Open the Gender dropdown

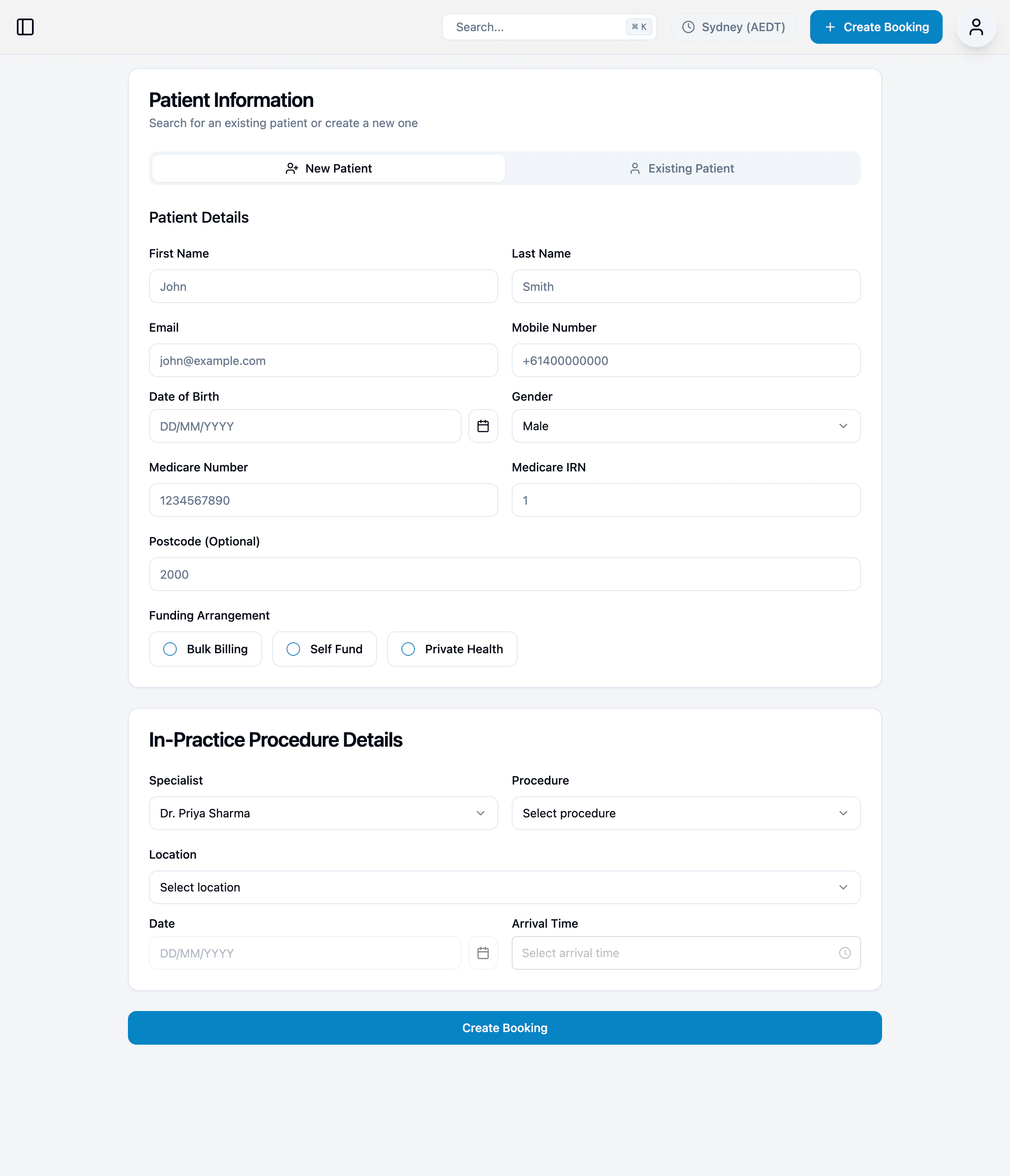[x=686, y=426]
